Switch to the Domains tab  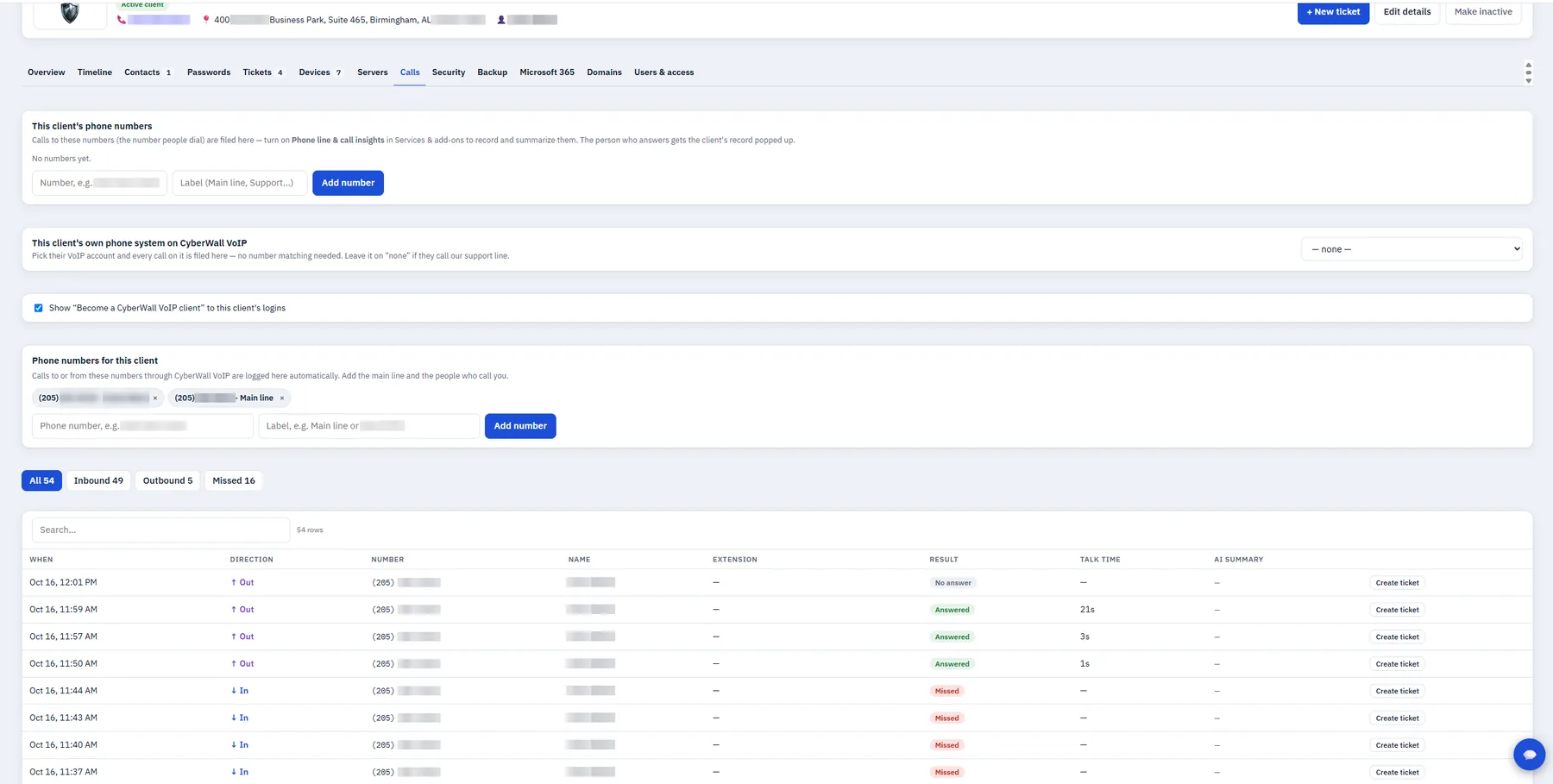604,72
